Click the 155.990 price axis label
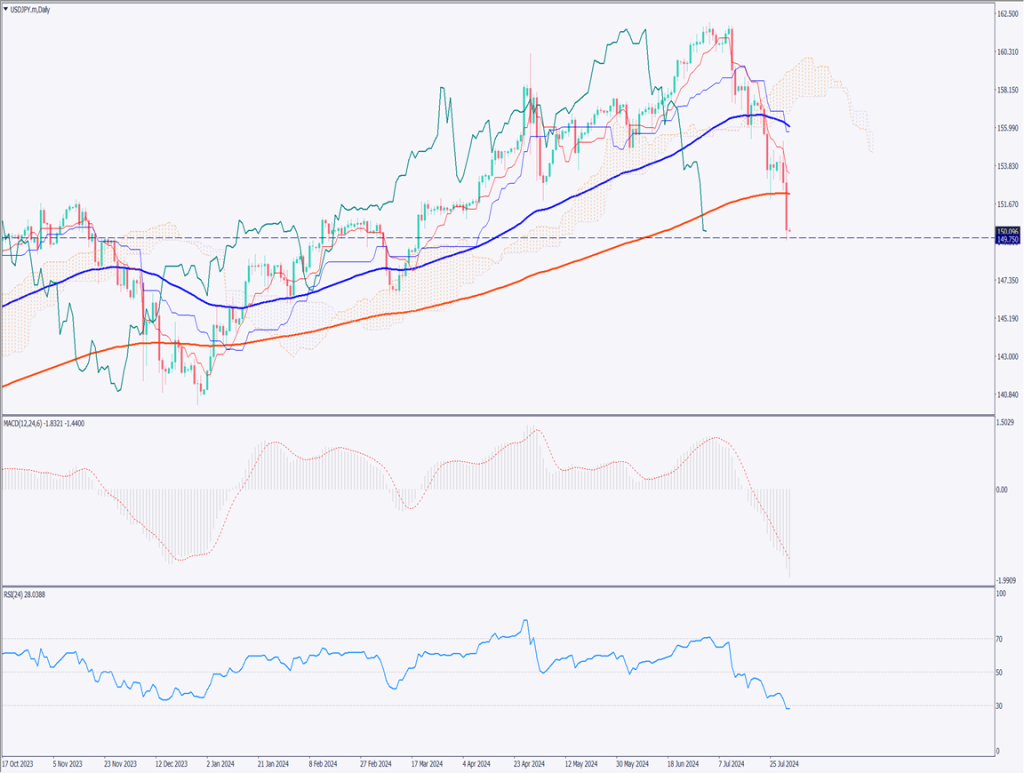 click(x=1007, y=128)
